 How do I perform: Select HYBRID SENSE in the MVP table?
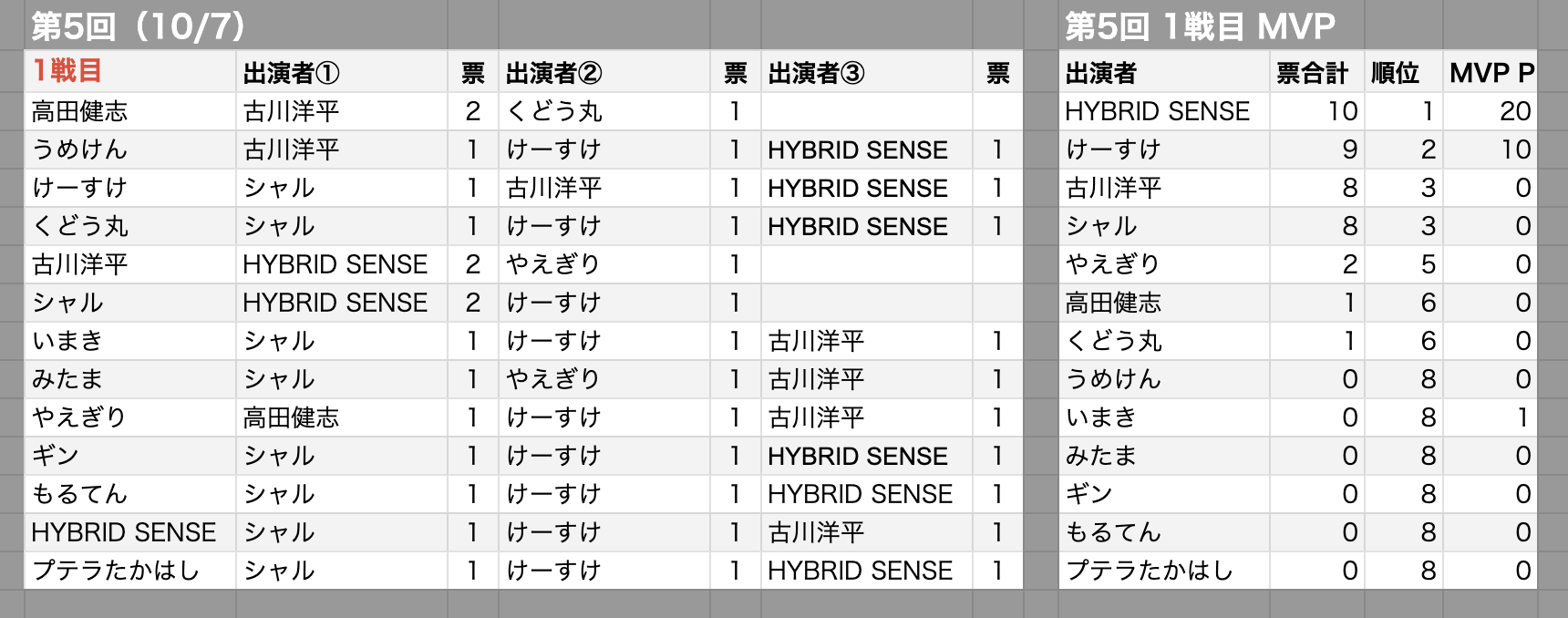pos(1157,111)
